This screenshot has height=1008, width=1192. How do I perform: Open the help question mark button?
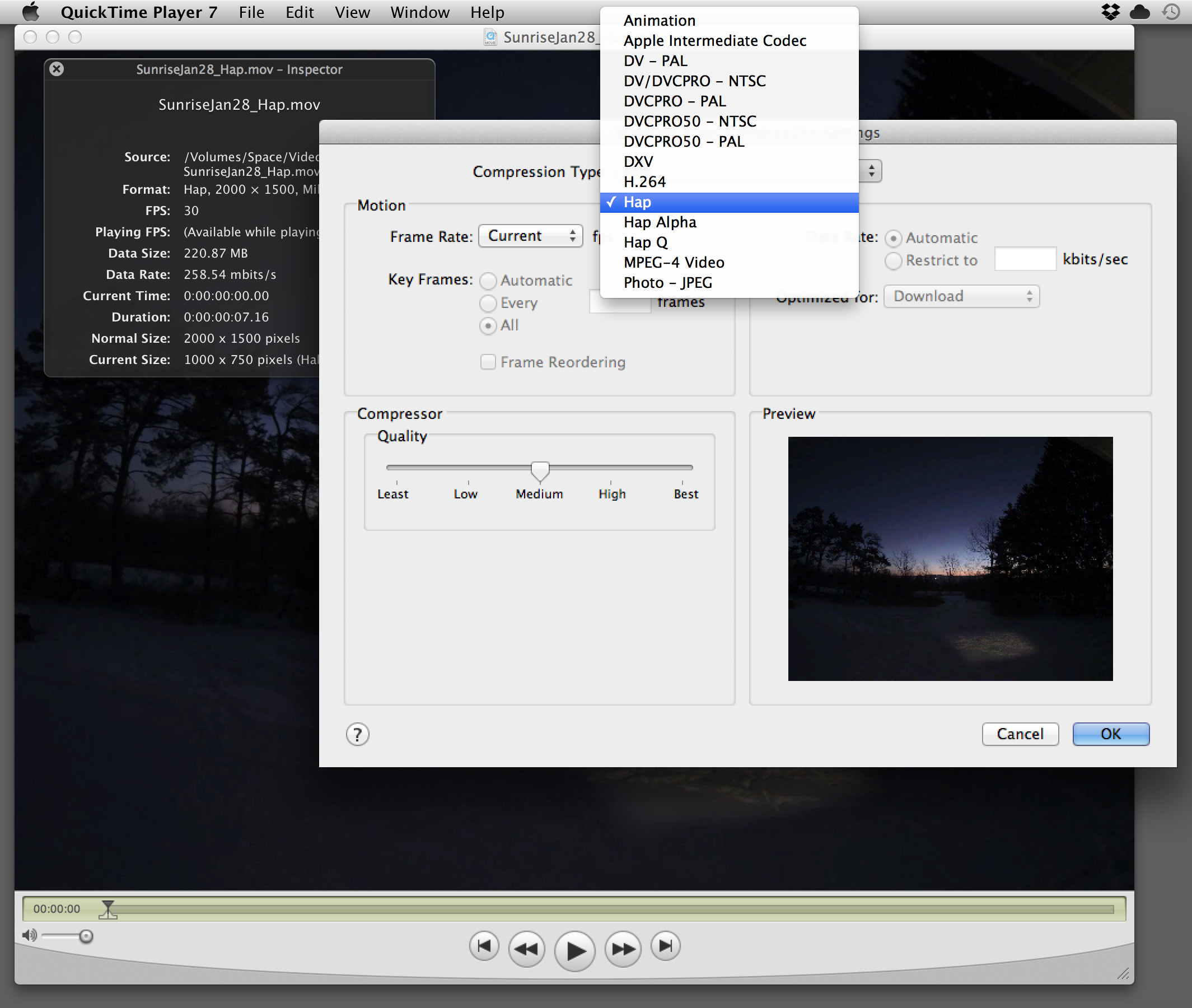[358, 734]
